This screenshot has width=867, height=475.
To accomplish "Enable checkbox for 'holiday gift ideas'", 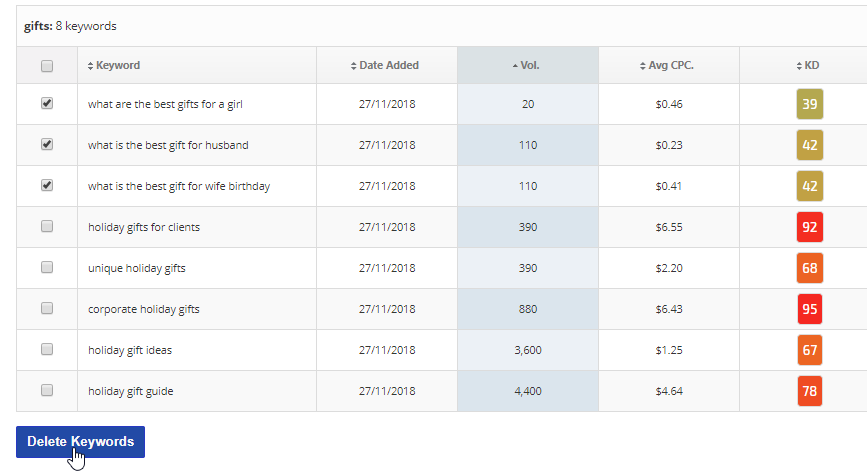I will pos(47,349).
